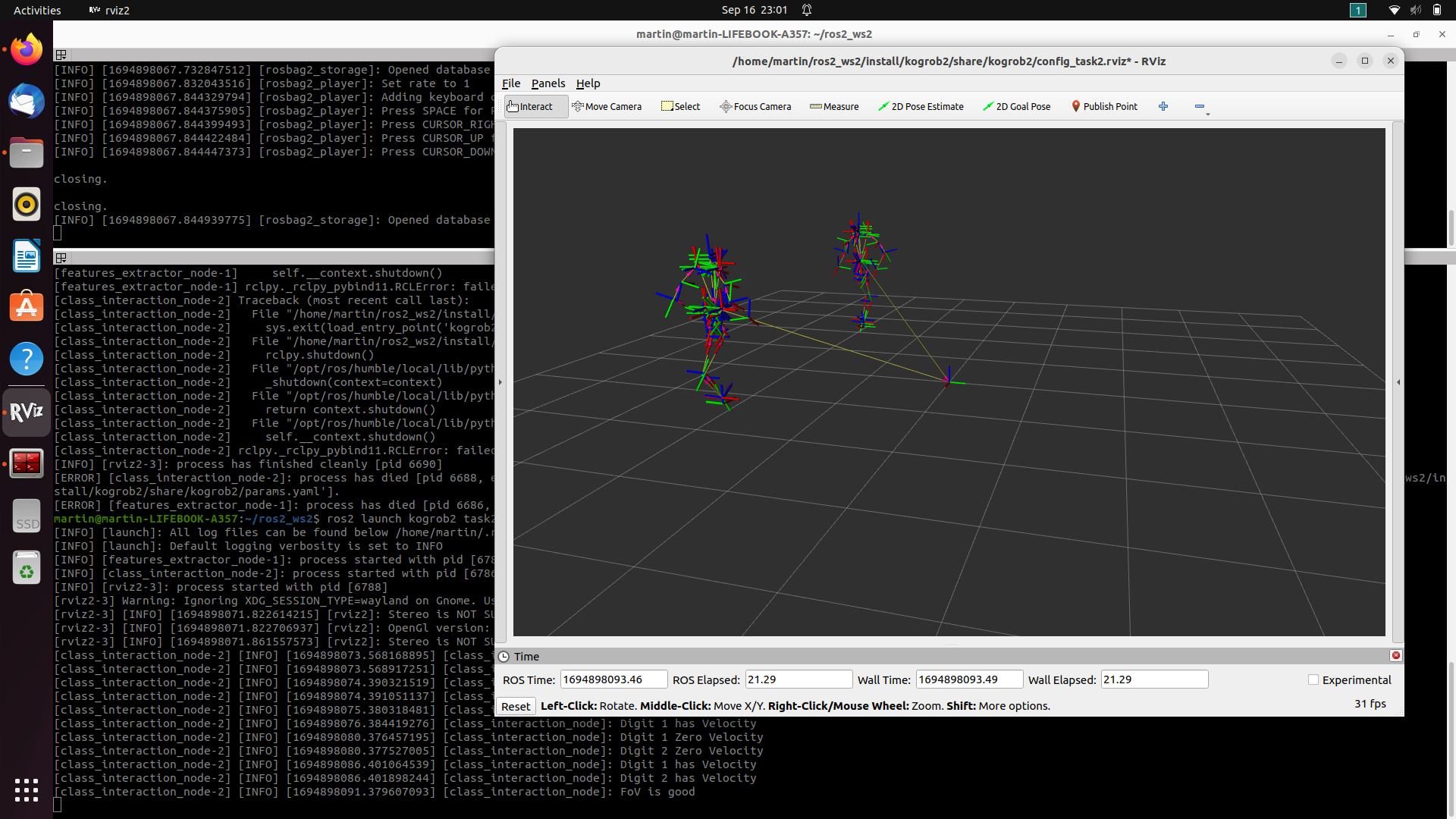Choose the Select tool

[681, 107]
